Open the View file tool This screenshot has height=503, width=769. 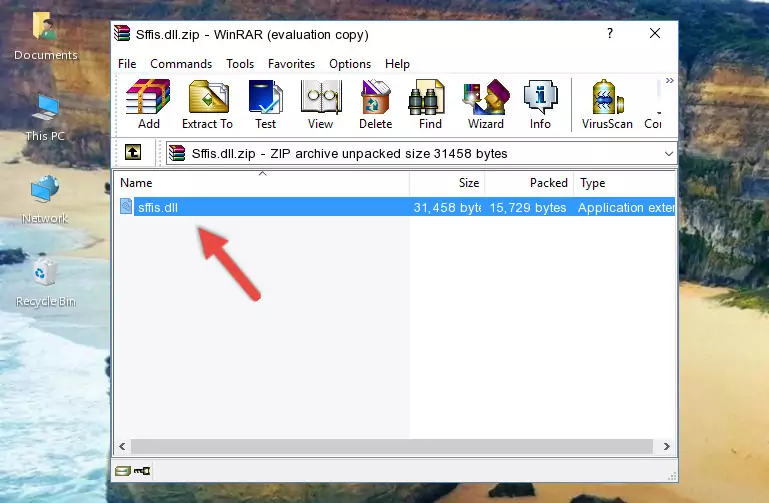click(321, 104)
